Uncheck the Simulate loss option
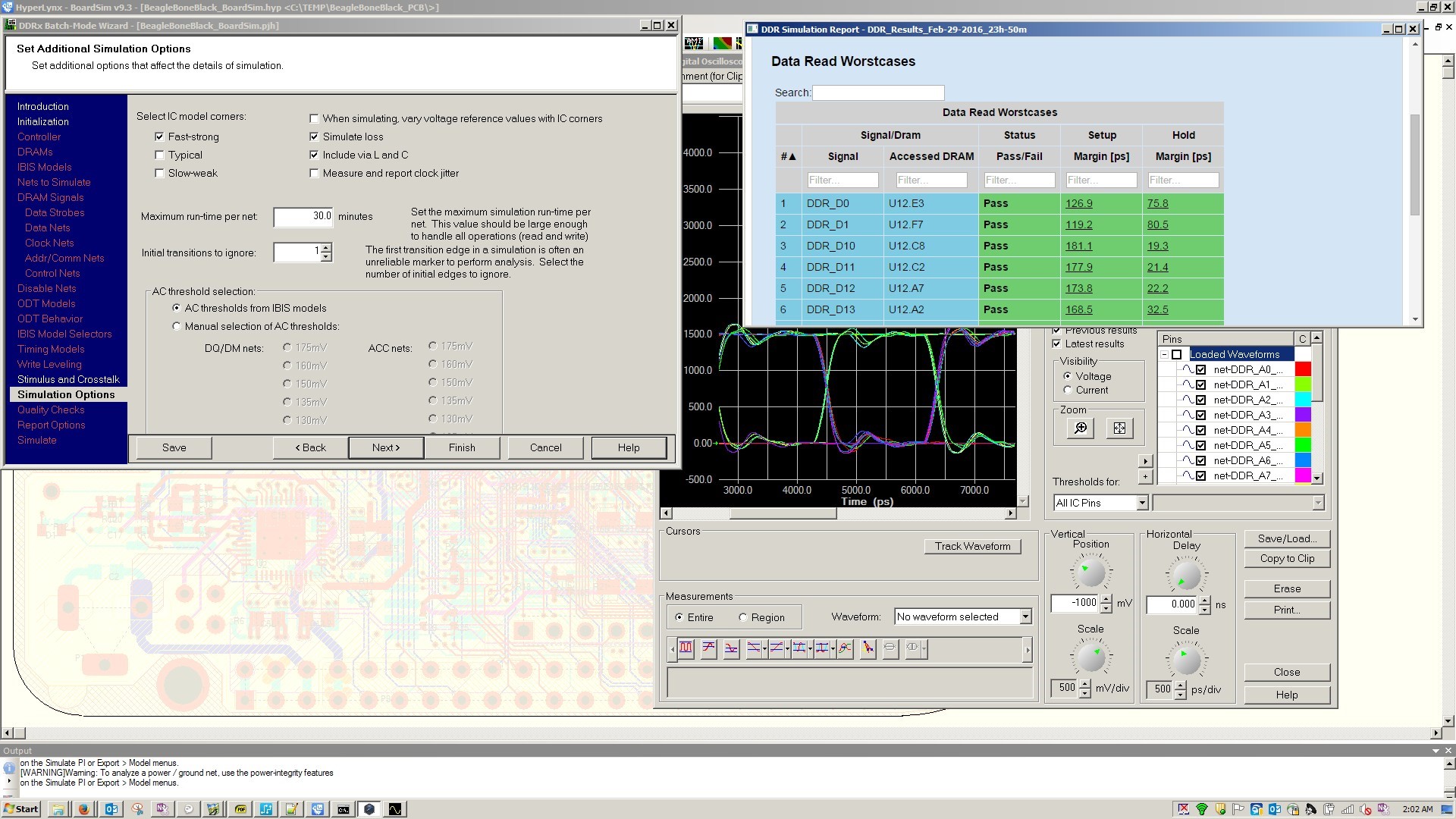 click(x=314, y=136)
